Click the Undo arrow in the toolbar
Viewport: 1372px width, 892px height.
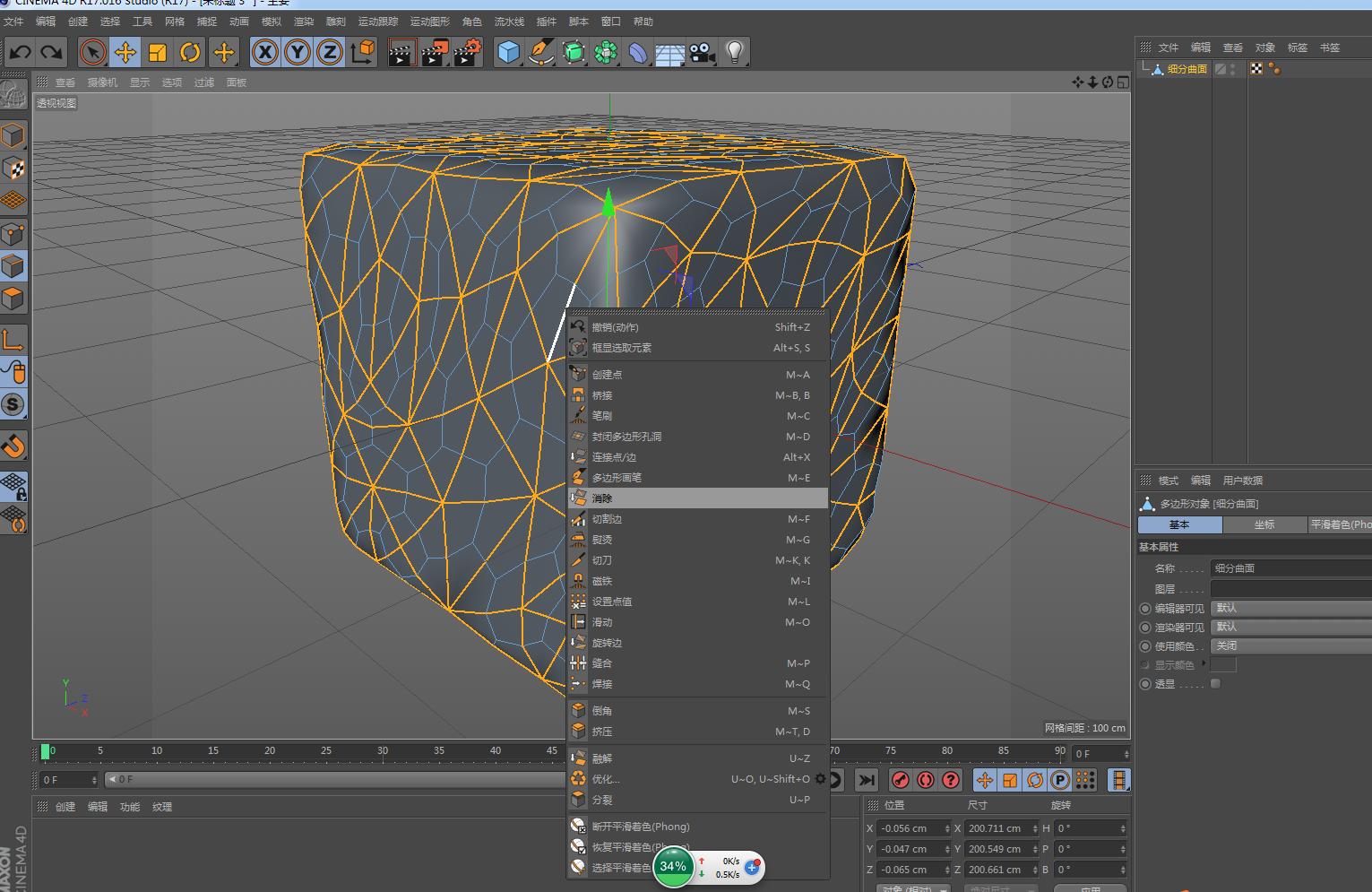pos(20,53)
